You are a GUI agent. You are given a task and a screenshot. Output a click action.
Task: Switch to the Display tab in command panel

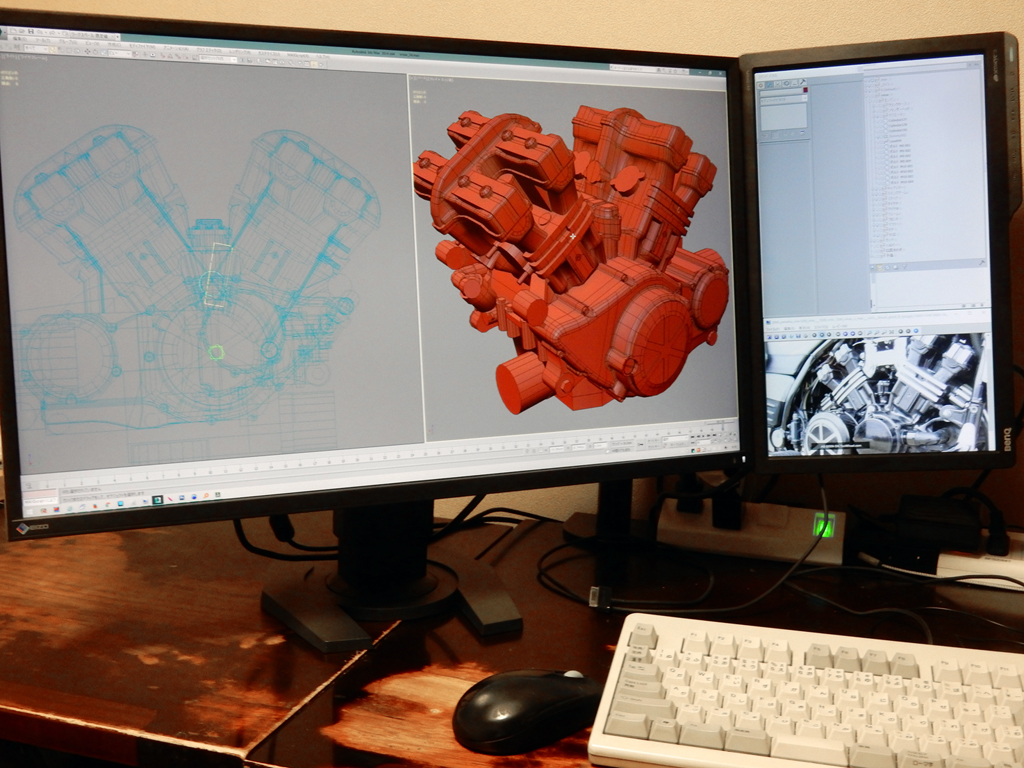tap(795, 83)
